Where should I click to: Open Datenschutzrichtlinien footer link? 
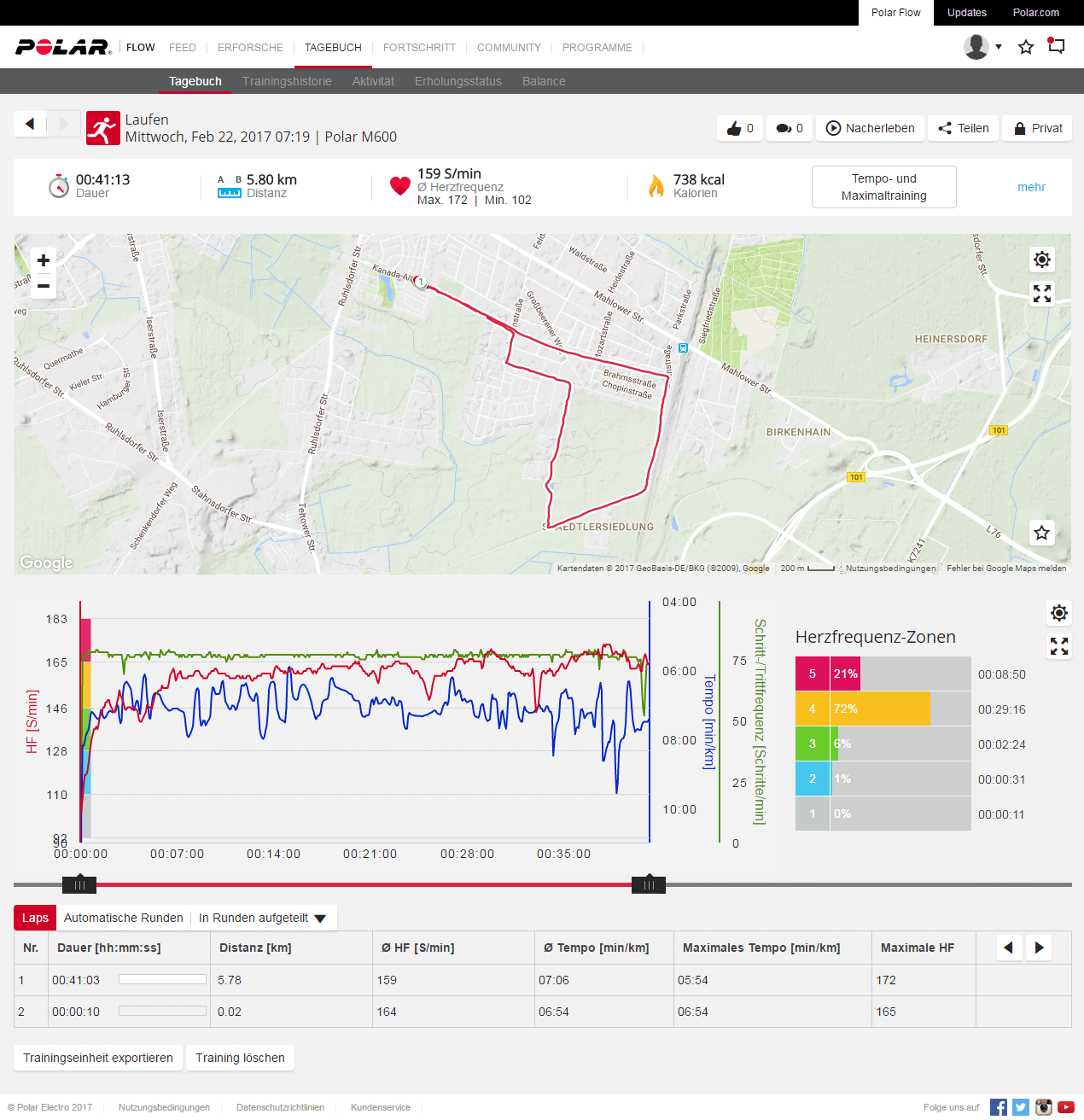[x=280, y=1107]
